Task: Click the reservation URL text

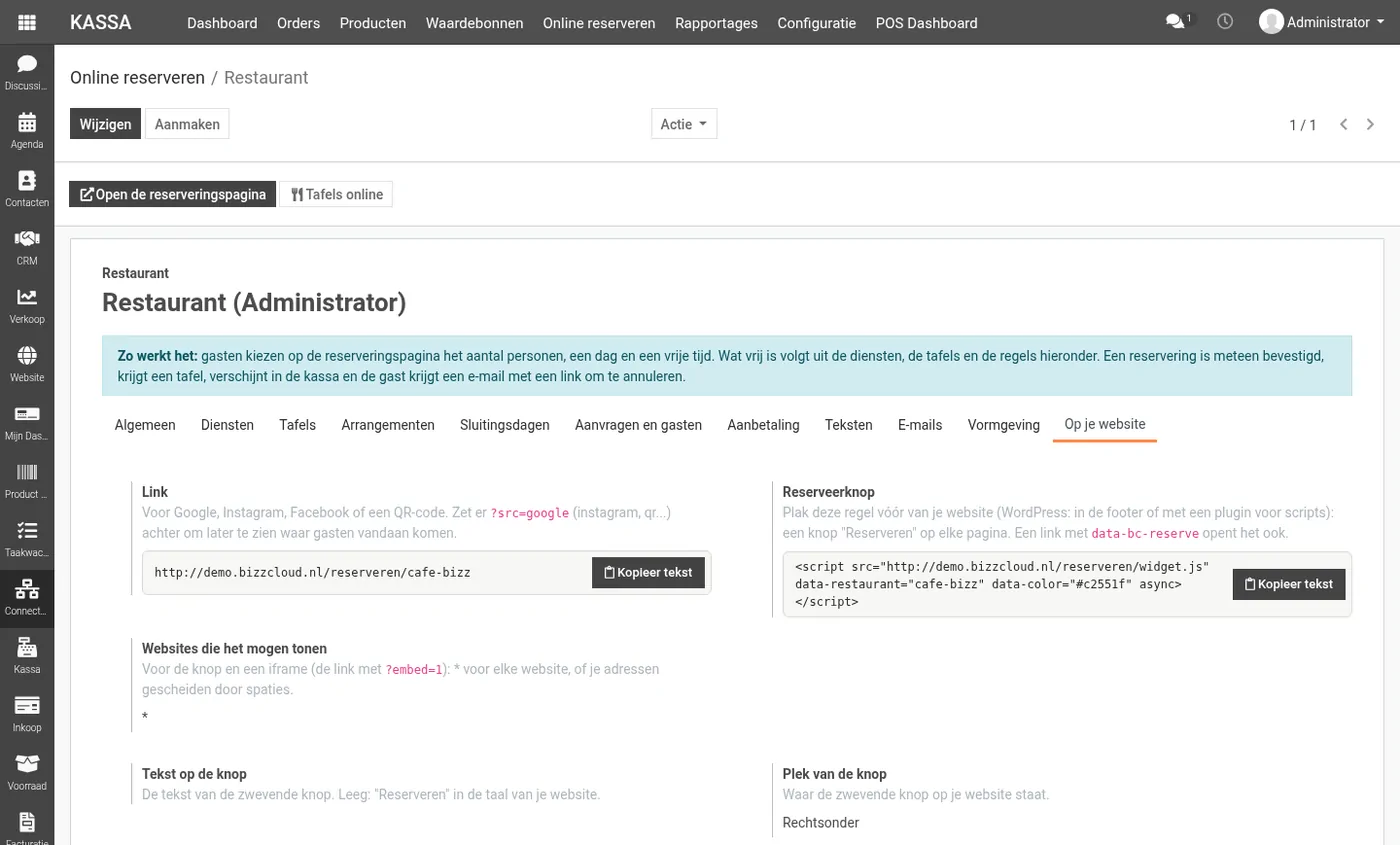Action: pos(312,573)
